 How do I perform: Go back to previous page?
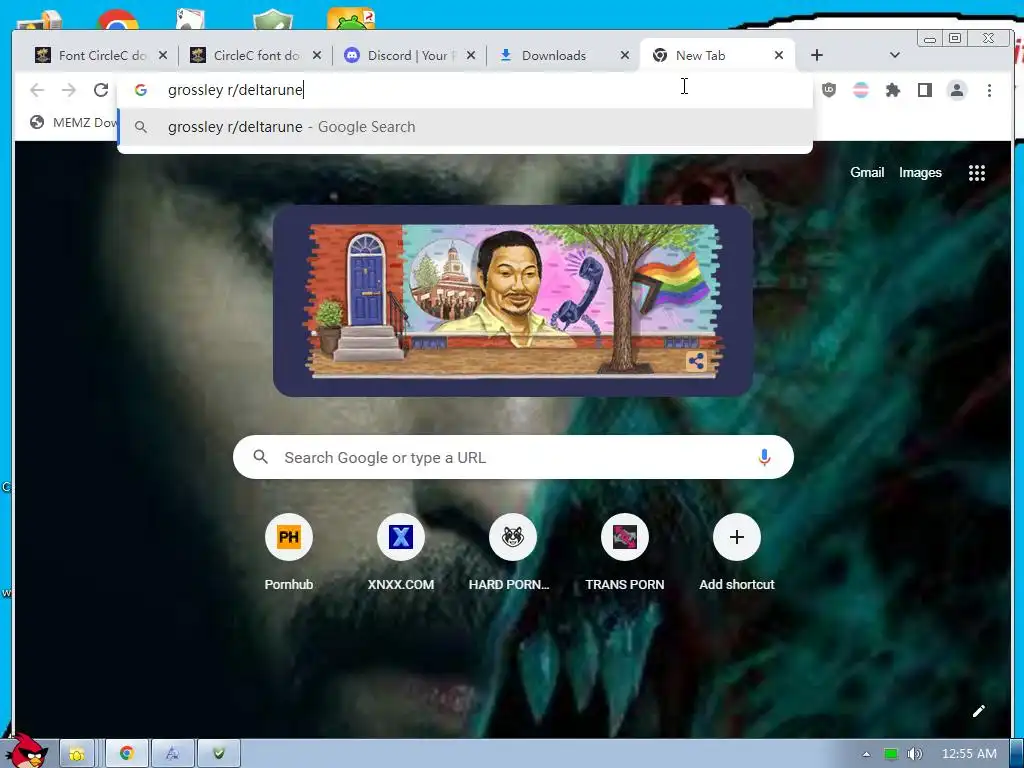(37, 90)
